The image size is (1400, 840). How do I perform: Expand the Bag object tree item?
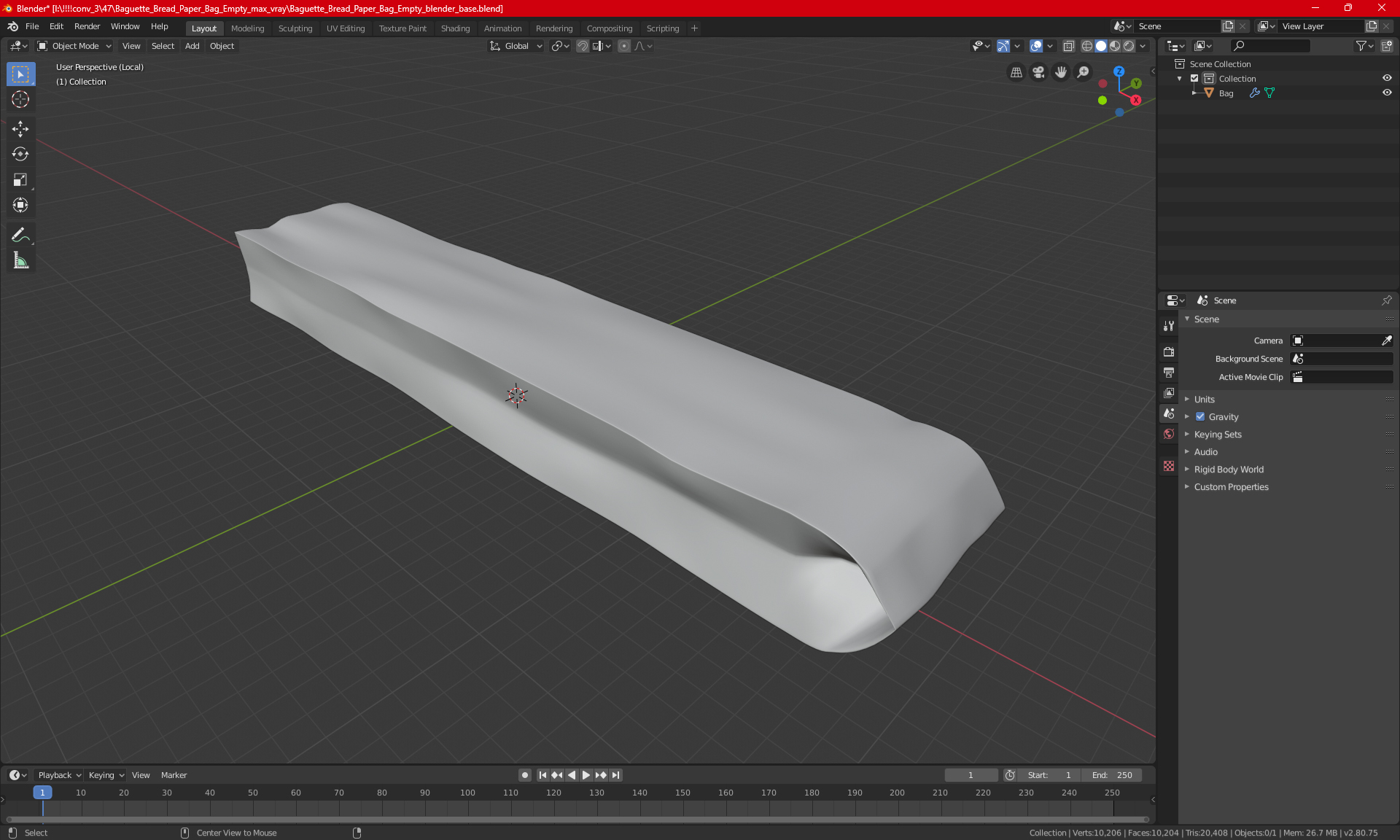click(1194, 93)
